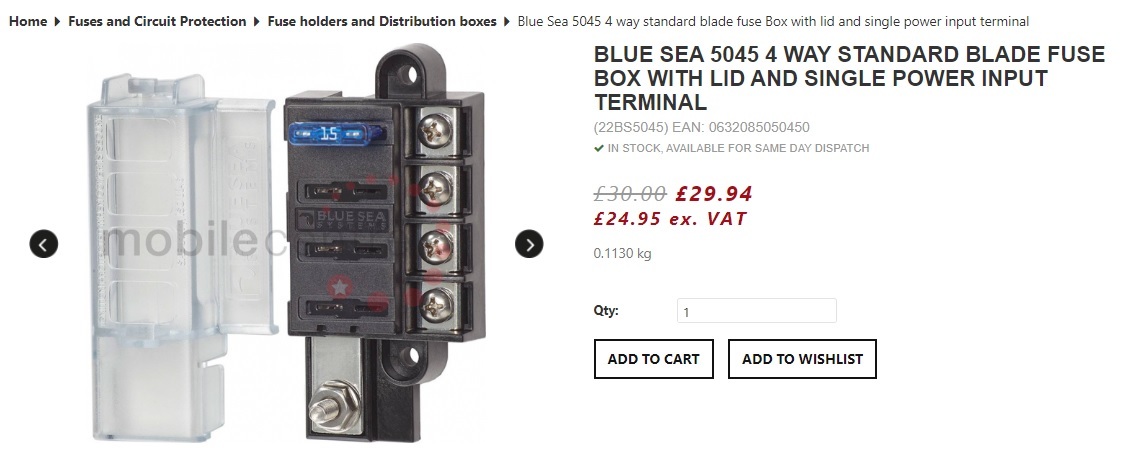Screen dimensions: 1128x449
Task: Show the next product image
Action: point(529,245)
